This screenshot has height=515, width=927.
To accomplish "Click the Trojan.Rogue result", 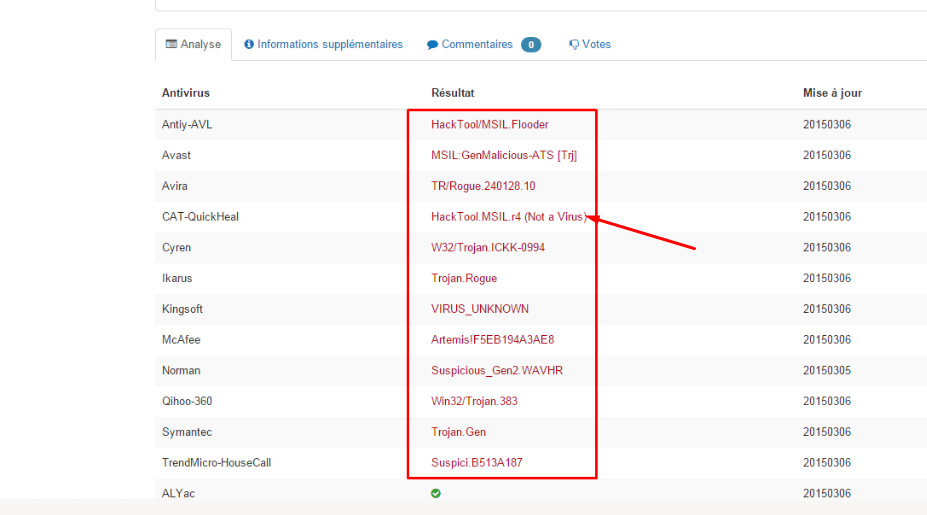I will coord(464,278).
